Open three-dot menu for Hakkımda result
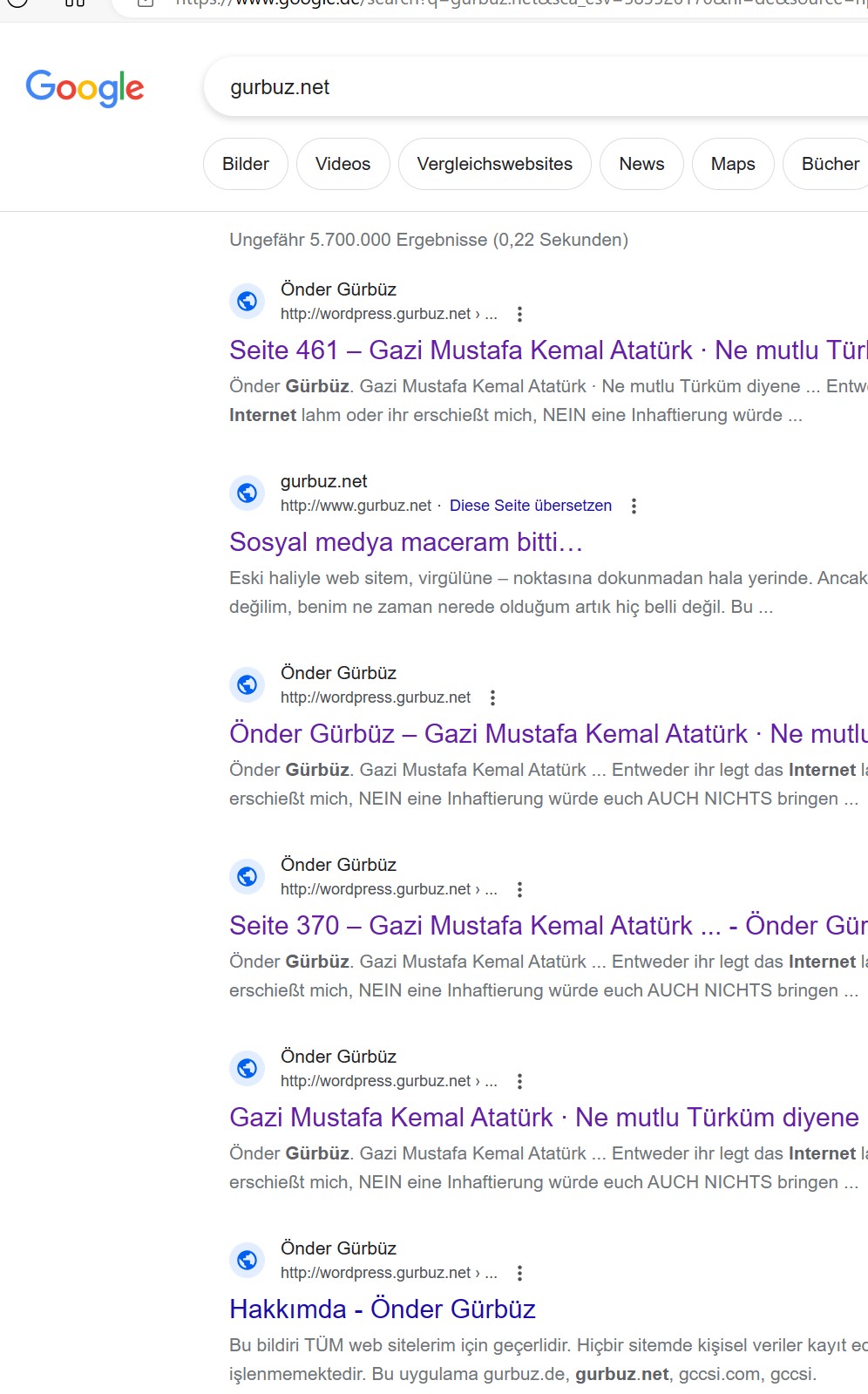The width and height of the screenshot is (868, 1394). coord(519,1273)
